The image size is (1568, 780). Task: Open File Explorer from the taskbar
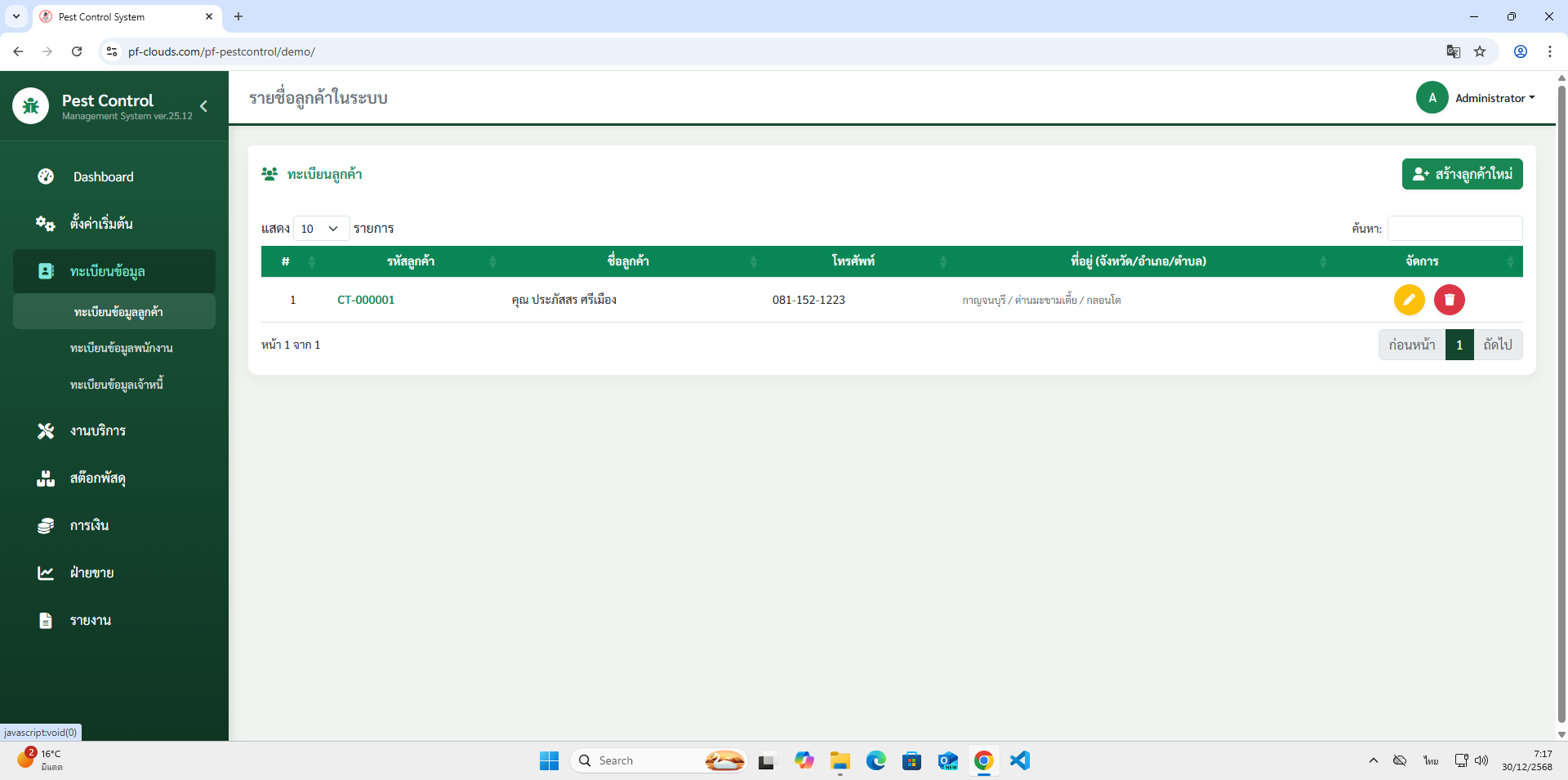pyautogui.click(x=840, y=760)
